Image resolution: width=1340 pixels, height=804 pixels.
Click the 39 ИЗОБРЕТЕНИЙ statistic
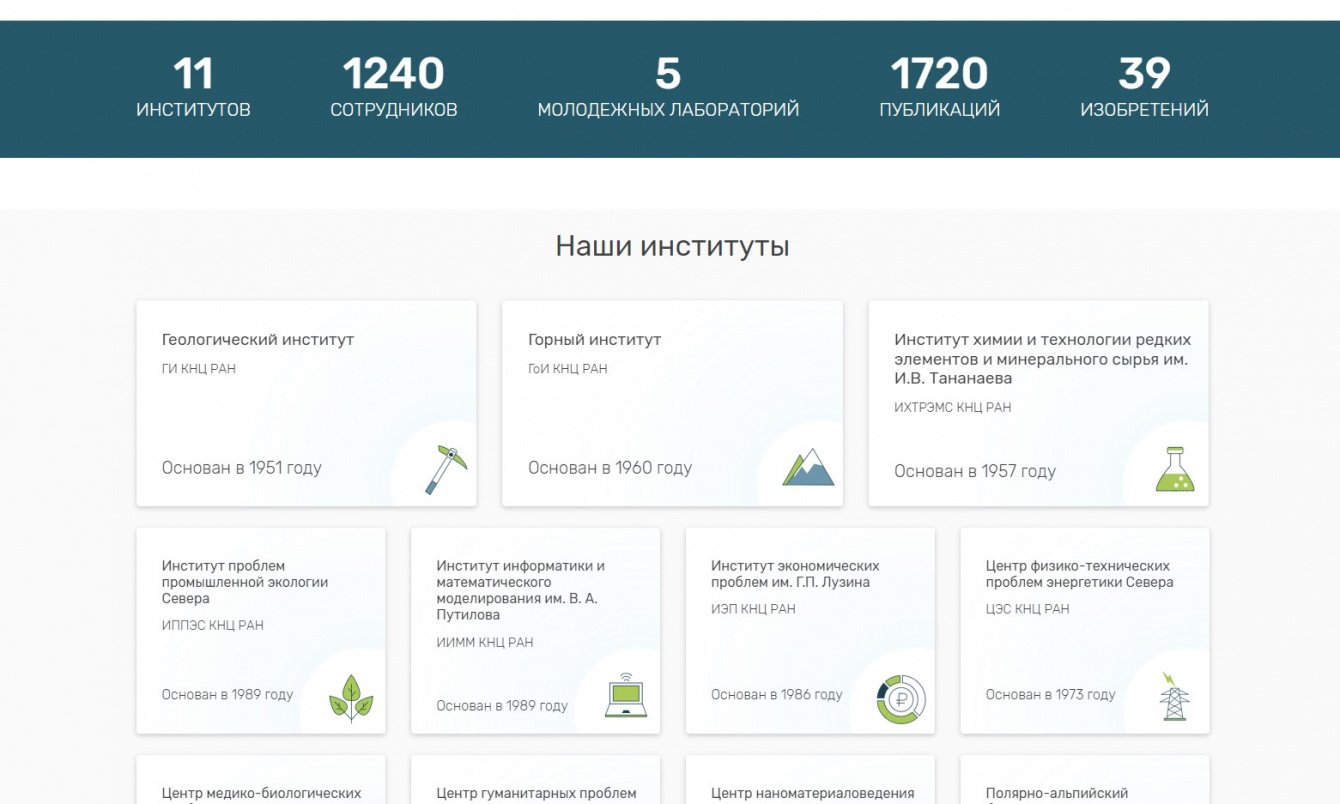point(1144,88)
